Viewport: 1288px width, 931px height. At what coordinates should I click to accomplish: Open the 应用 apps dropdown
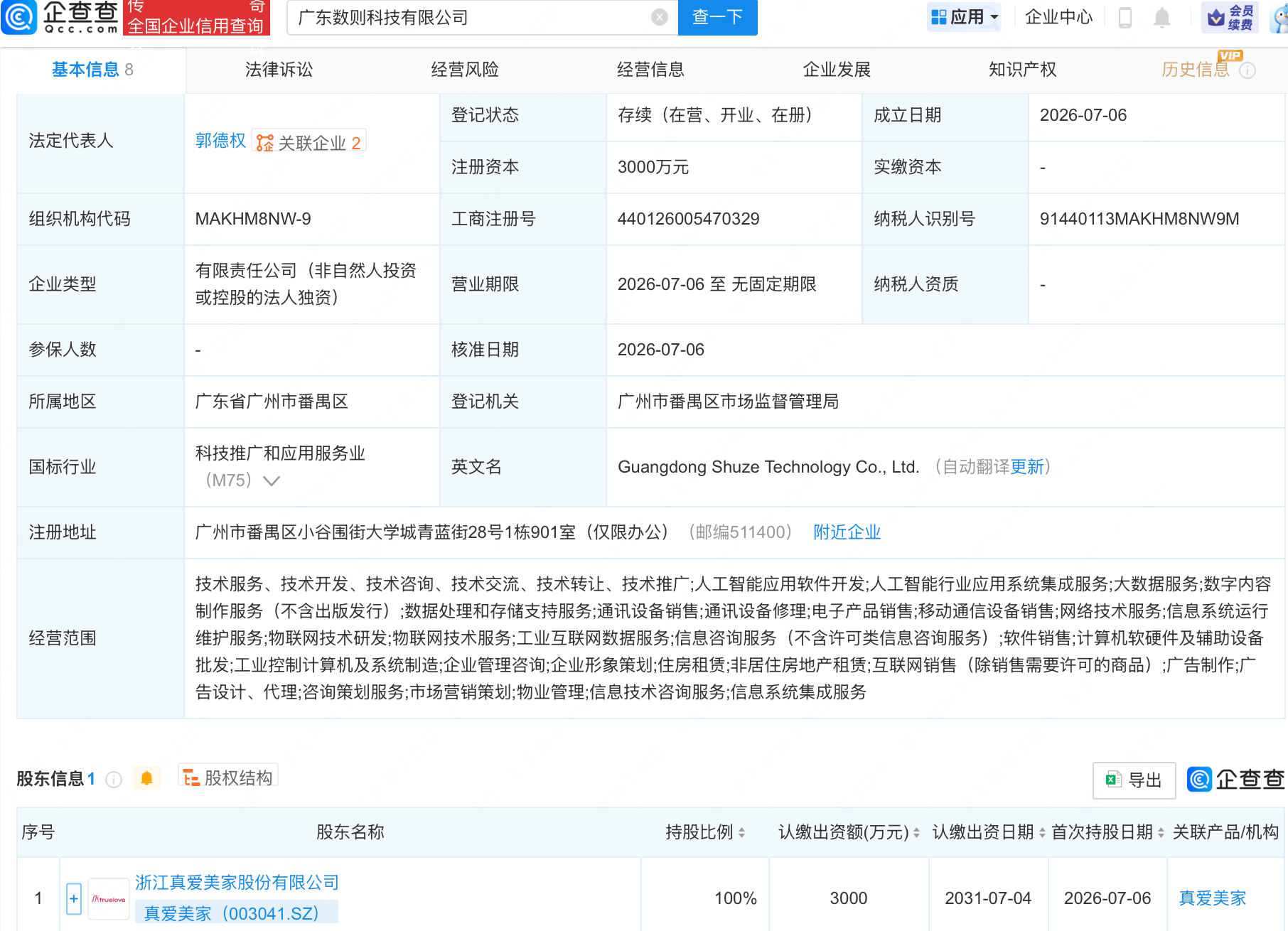(x=964, y=17)
